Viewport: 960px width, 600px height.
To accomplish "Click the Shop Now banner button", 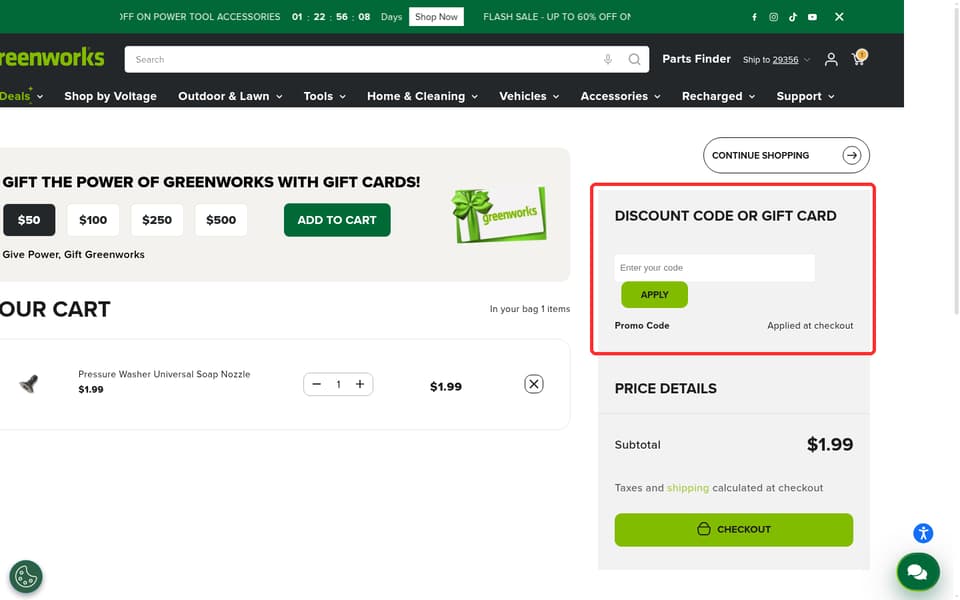I will [436, 17].
